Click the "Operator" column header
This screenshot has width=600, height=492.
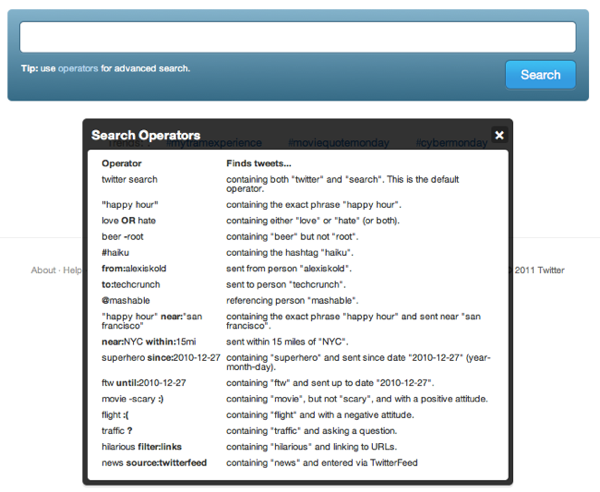(x=122, y=163)
